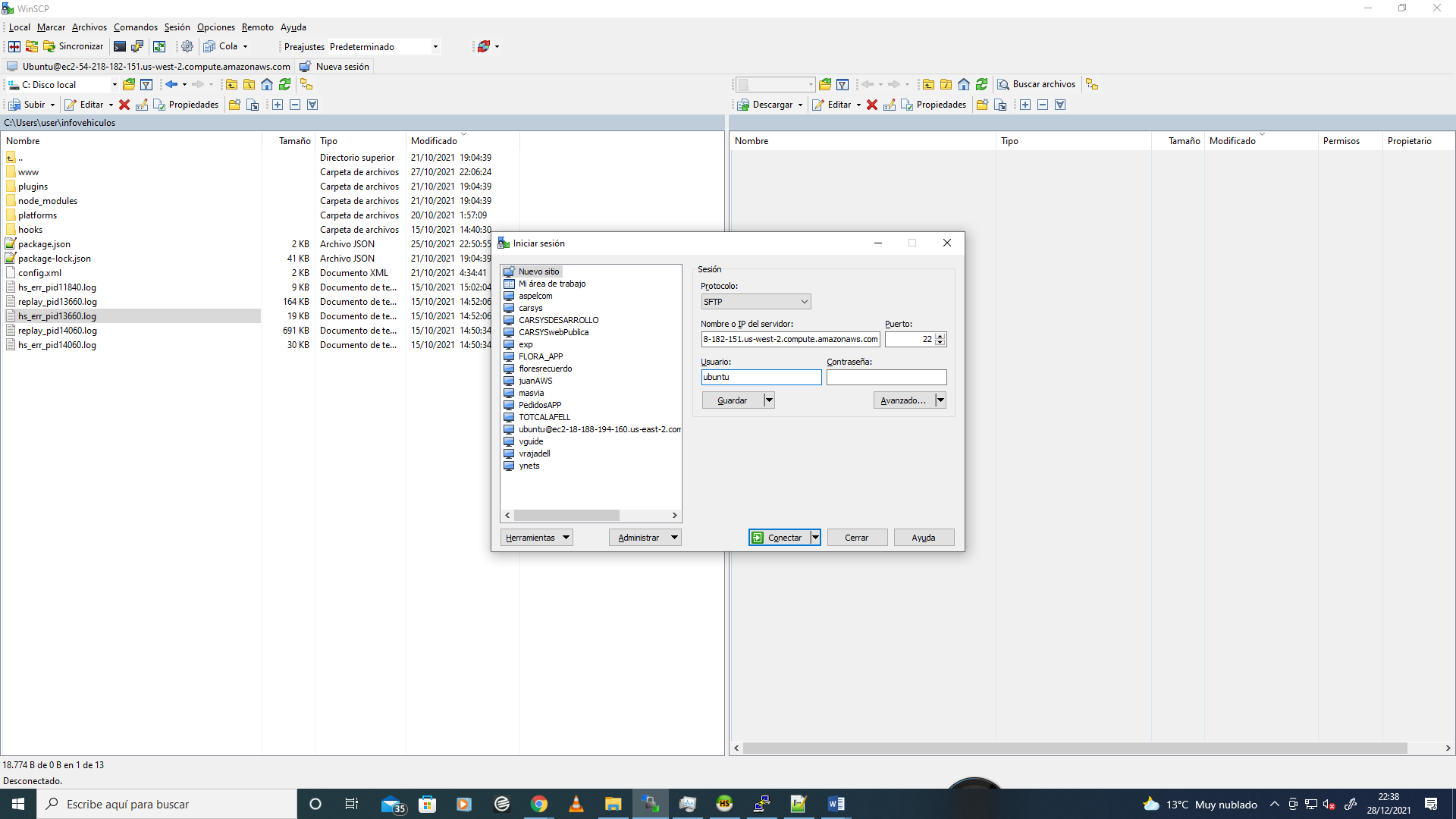The height and width of the screenshot is (819, 1456).
Task: Click the site list horizontal scrollbar
Action: (566, 516)
